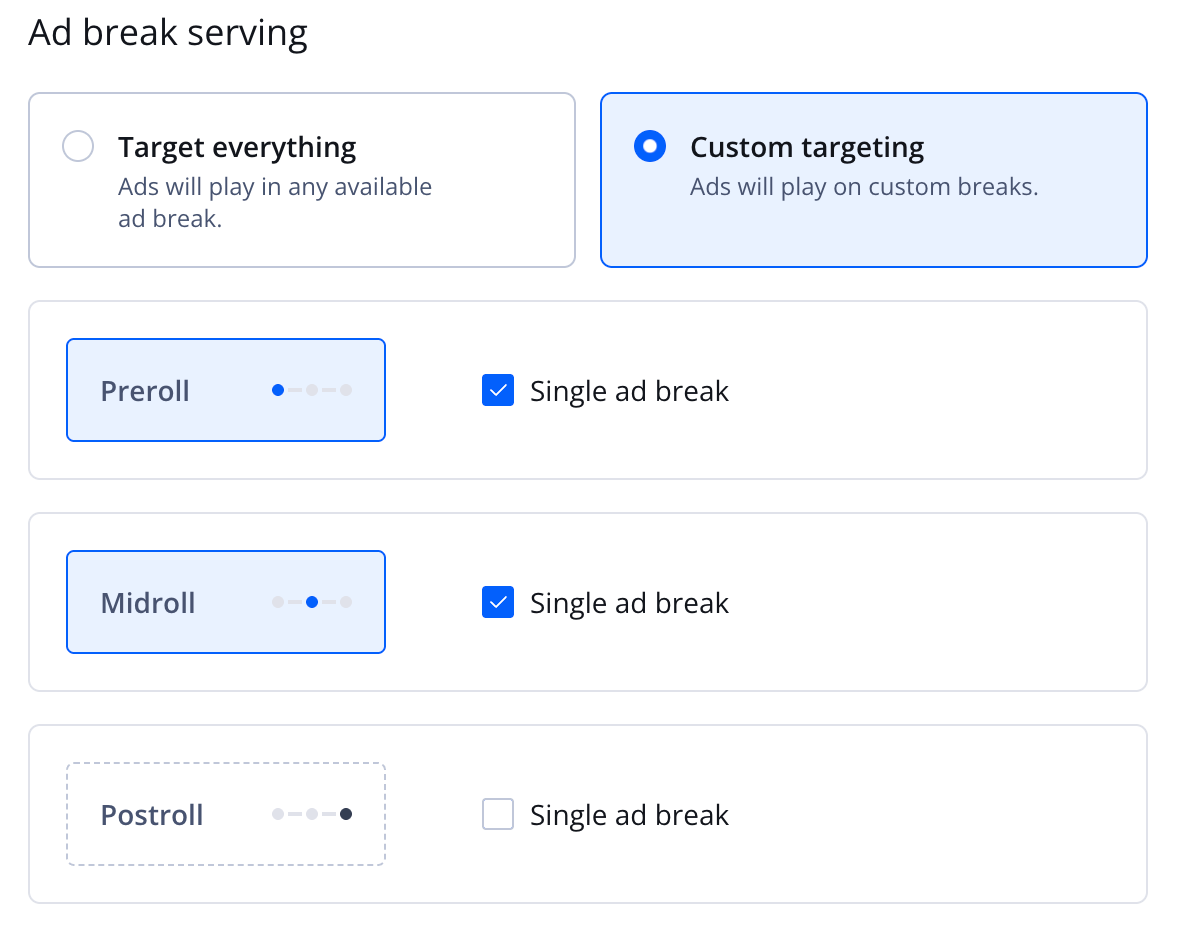
Task: Click the Postroll Single ad break label
Action: pyautogui.click(x=629, y=814)
